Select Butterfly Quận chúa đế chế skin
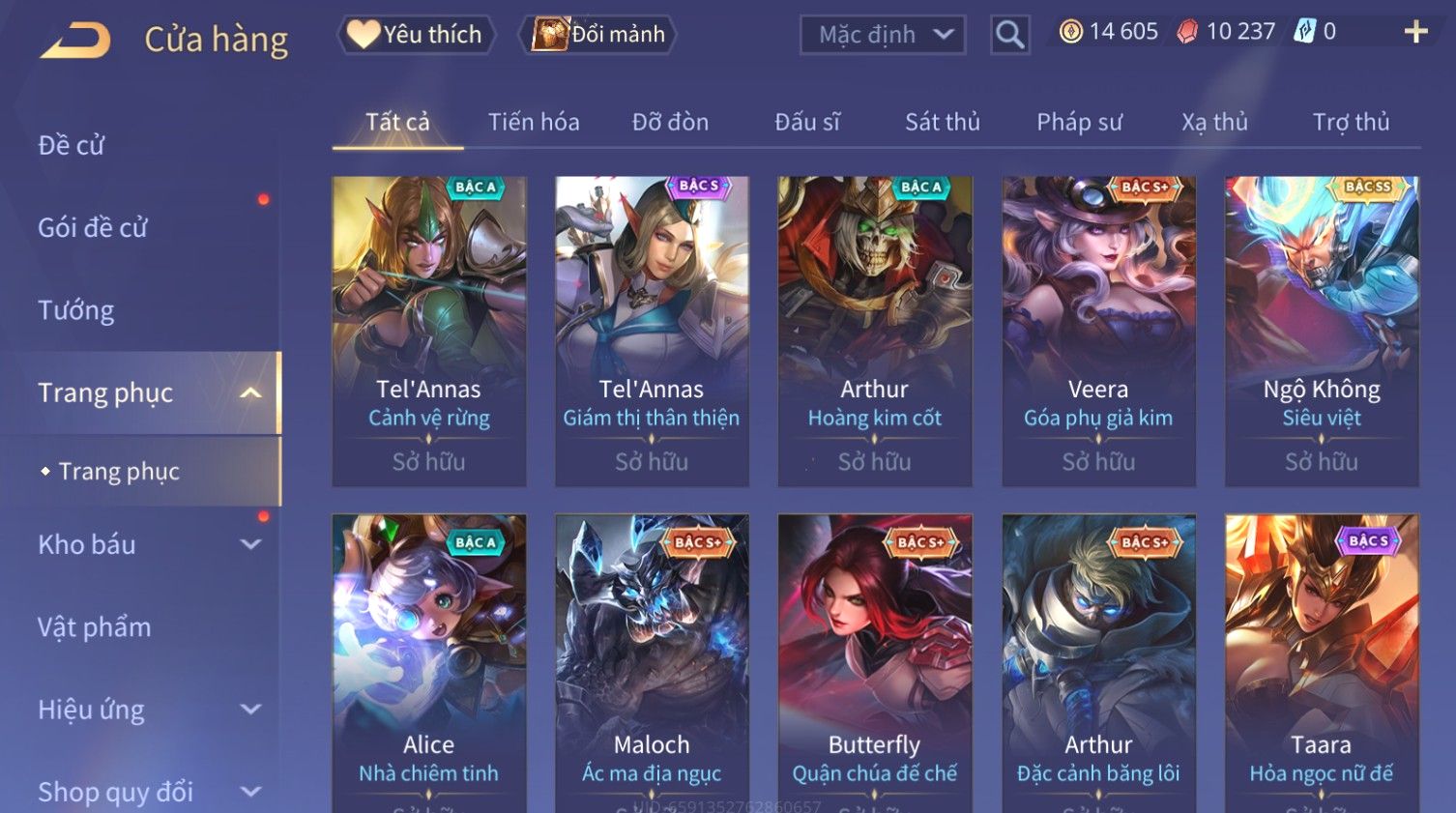The height and width of the screenshot is (813, 1456). (874, 663)
